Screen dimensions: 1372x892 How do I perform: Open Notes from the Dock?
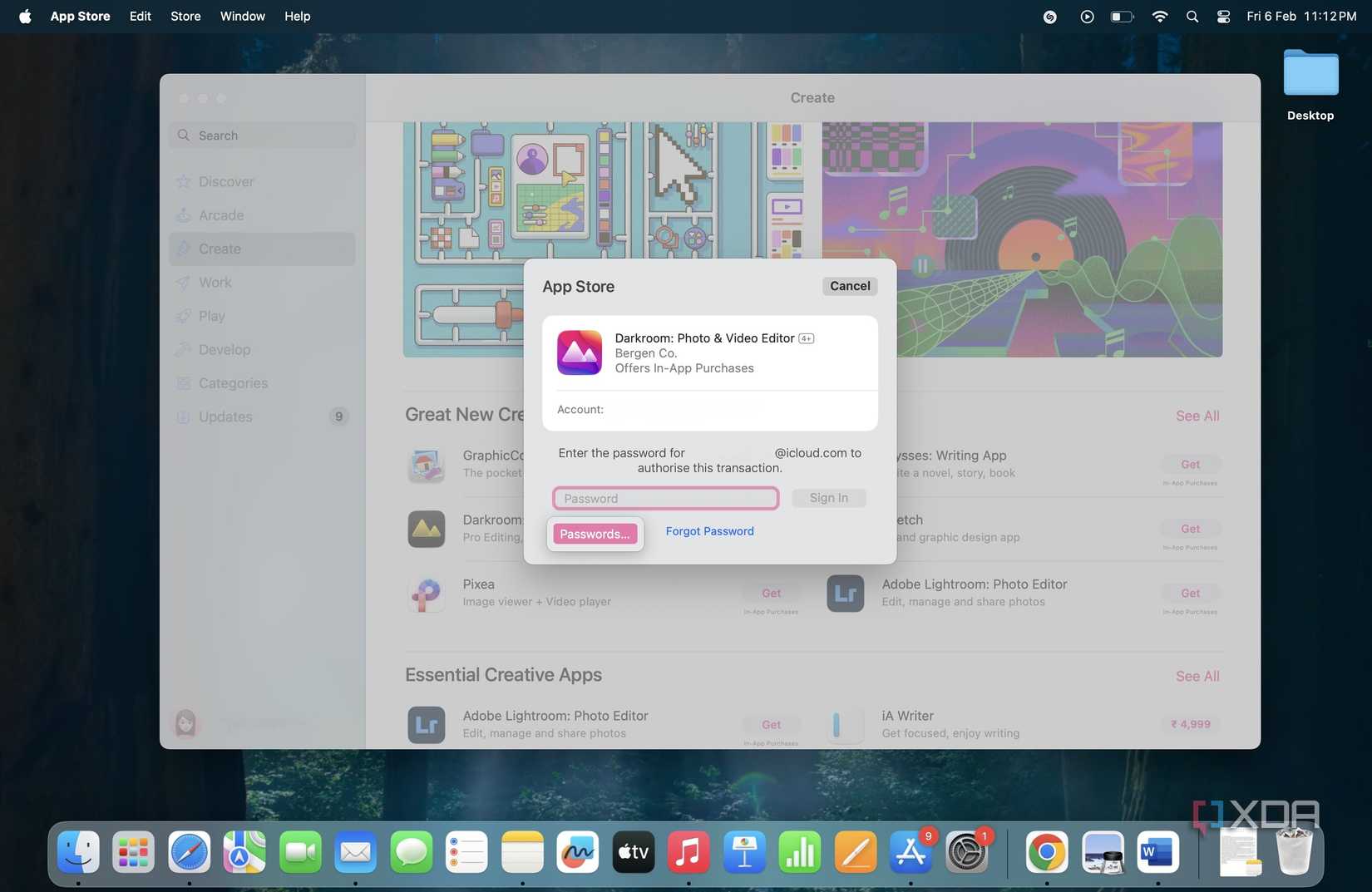(522, 851)
